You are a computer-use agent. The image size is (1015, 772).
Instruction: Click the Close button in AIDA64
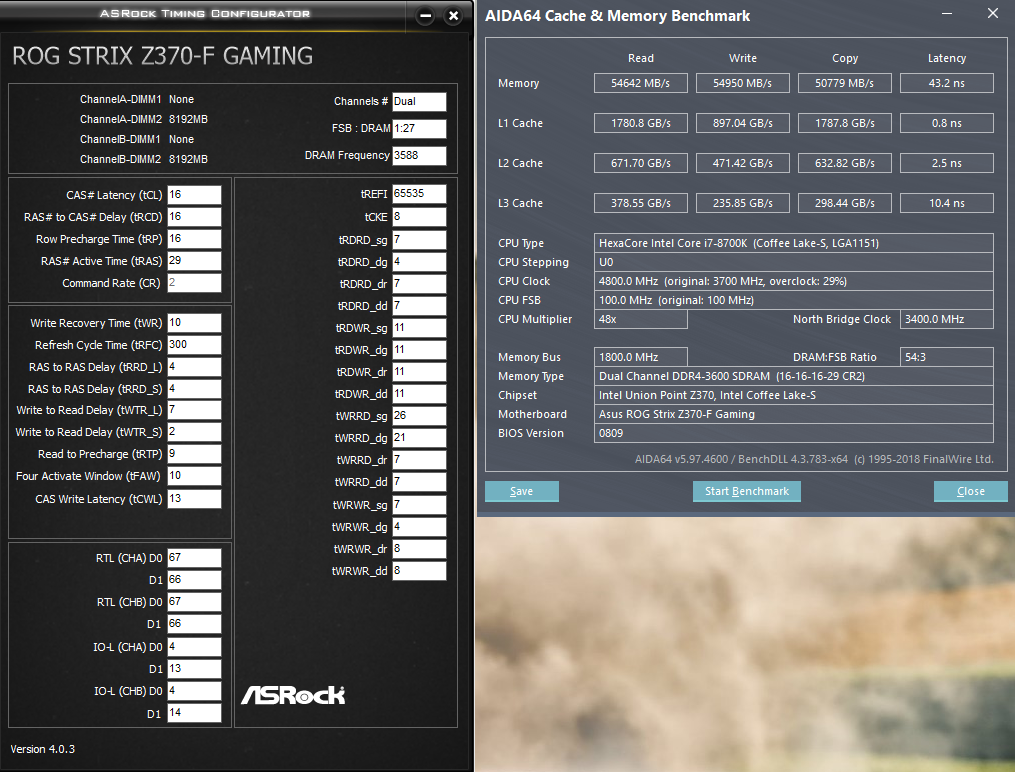(970, 491)
